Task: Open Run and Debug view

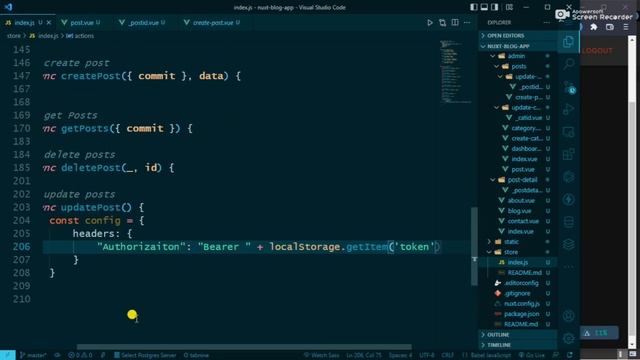Action: tap(568, 109)
